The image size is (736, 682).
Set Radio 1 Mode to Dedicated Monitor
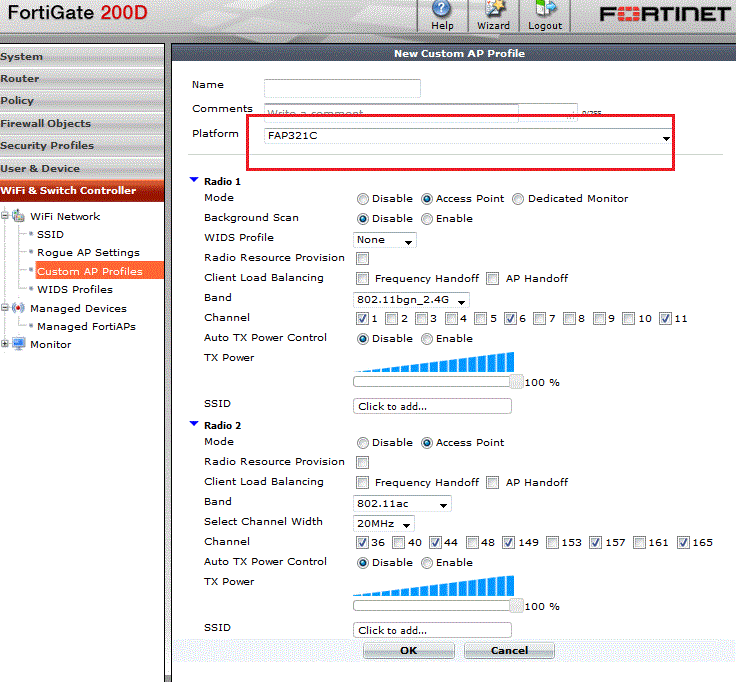(x=518, y=199)
